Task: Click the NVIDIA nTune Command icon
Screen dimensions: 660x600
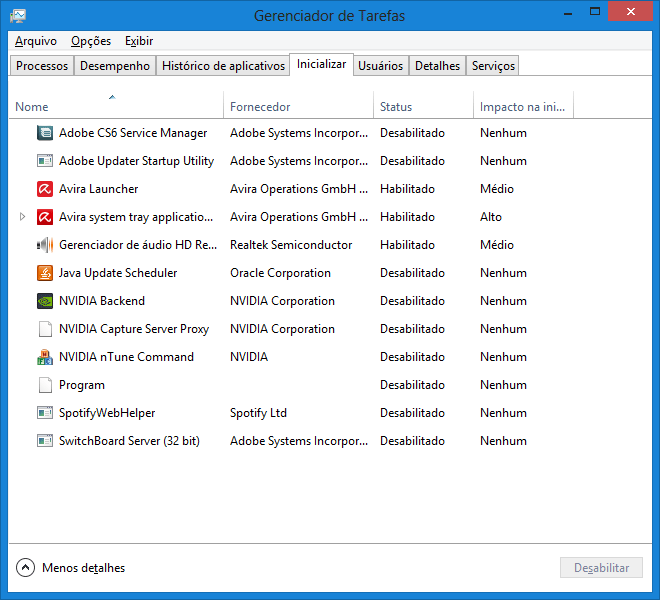Action: tap(45, 357)
